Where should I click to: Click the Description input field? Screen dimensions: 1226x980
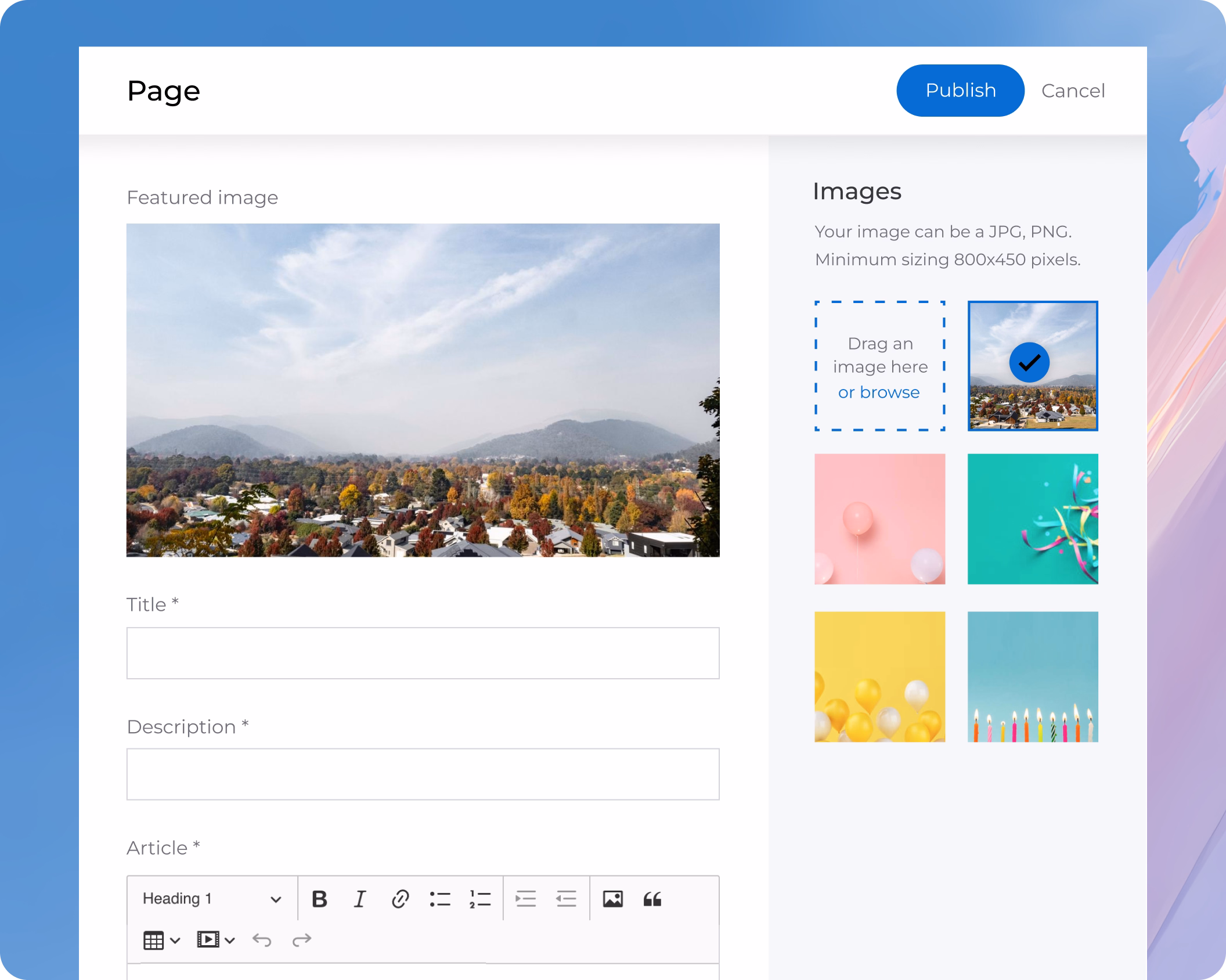(x=423, y=774)
